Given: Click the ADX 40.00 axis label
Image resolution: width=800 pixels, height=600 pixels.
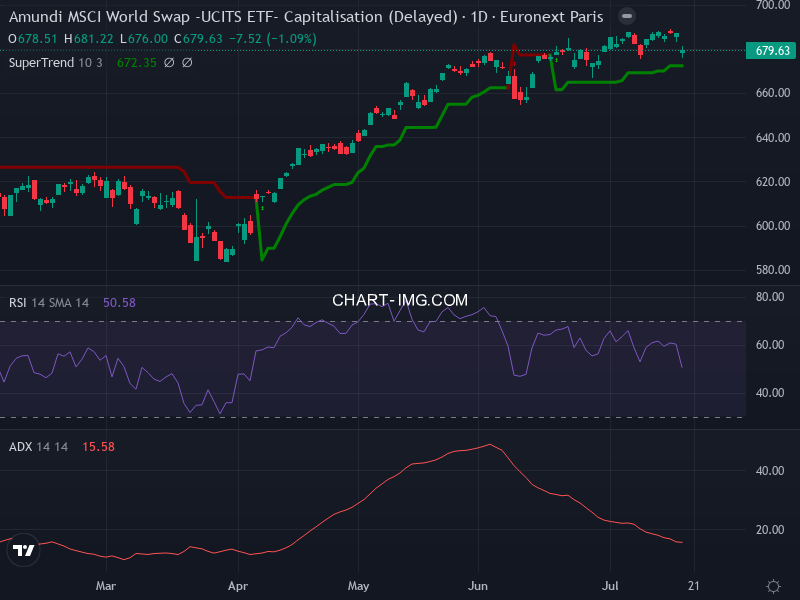Looking at the screenshot, I should [770, 471].
